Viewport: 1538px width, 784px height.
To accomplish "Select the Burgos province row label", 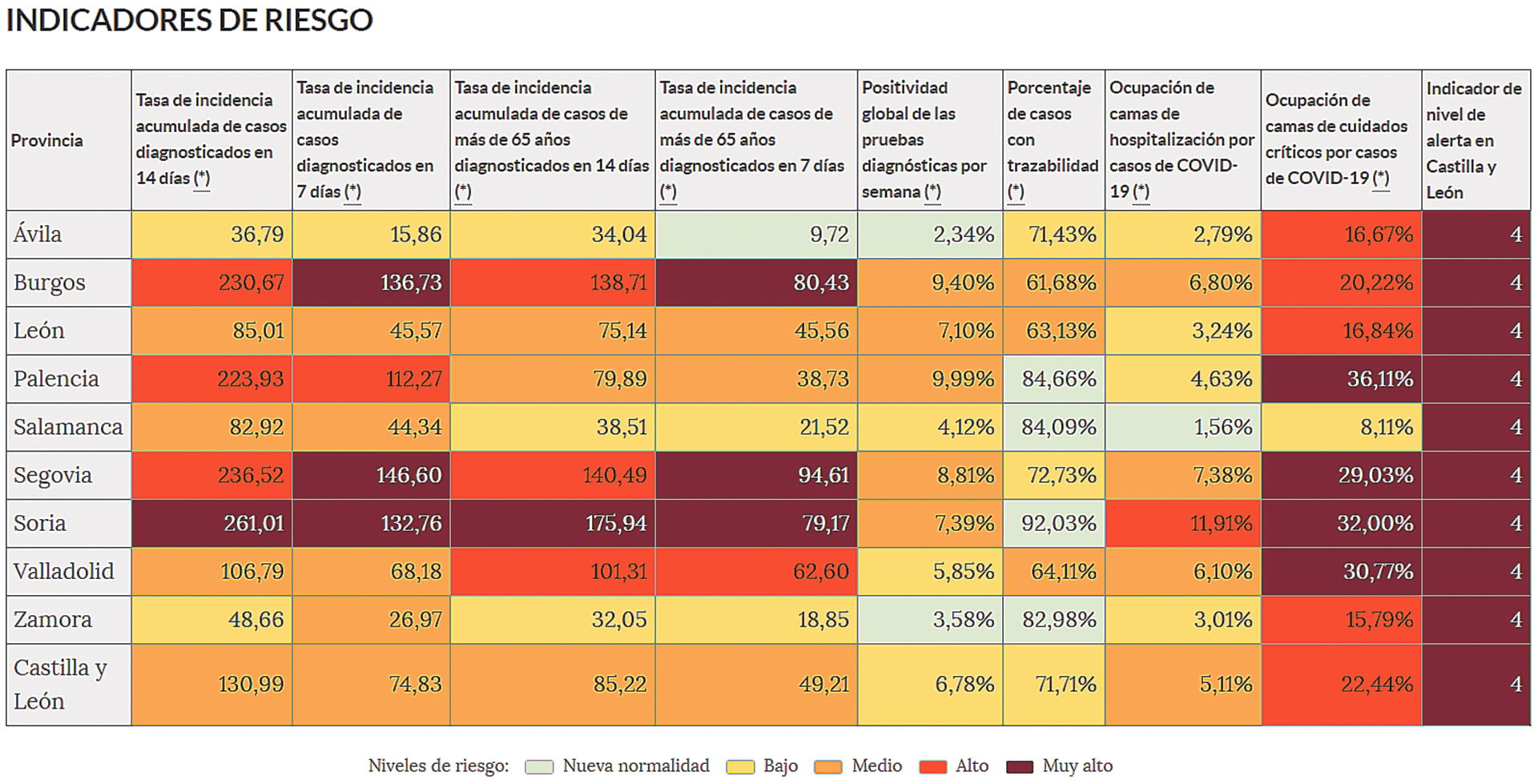I will (x=50, y=283).
